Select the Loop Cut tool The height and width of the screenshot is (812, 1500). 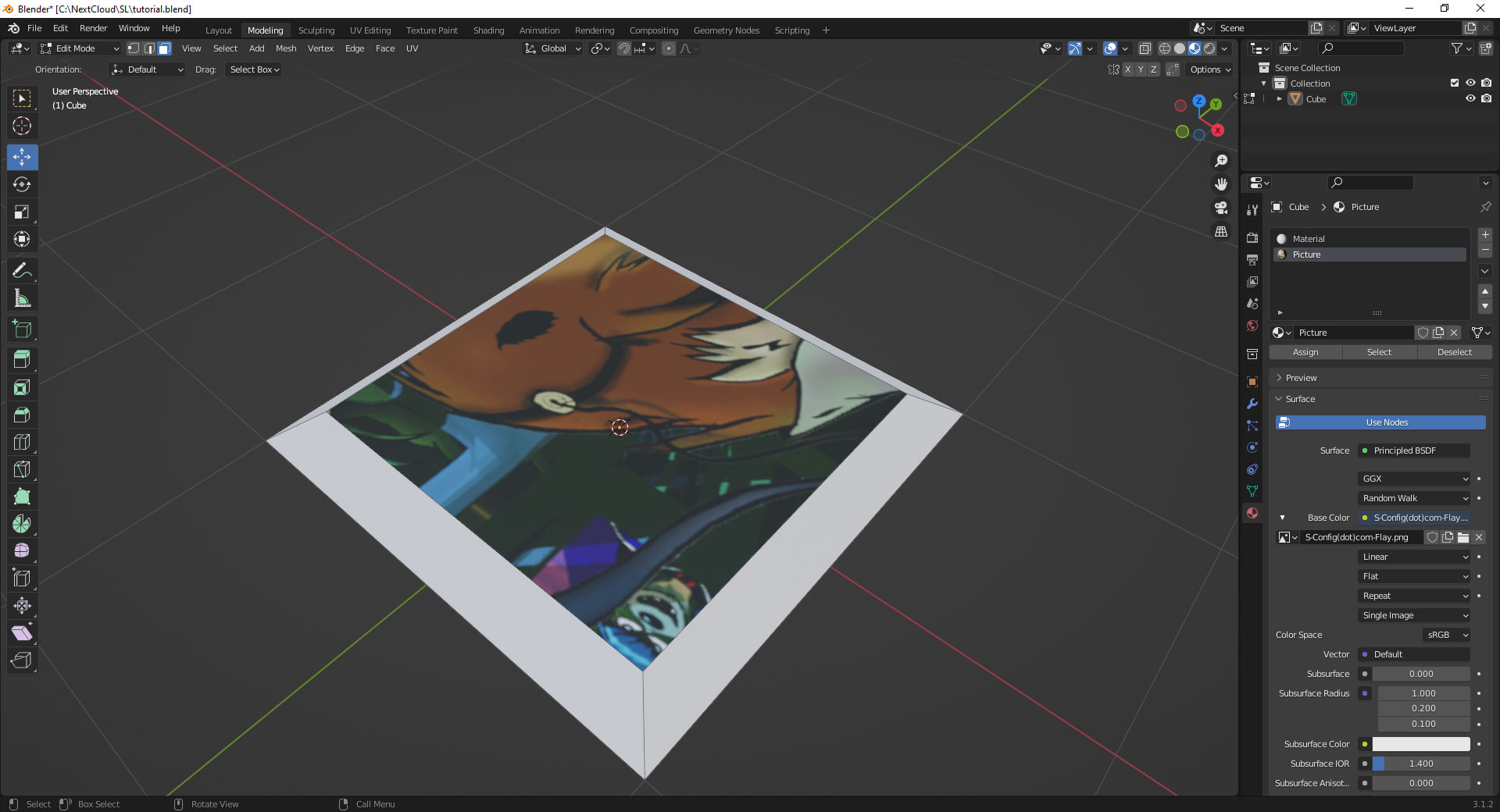(22, 442)
